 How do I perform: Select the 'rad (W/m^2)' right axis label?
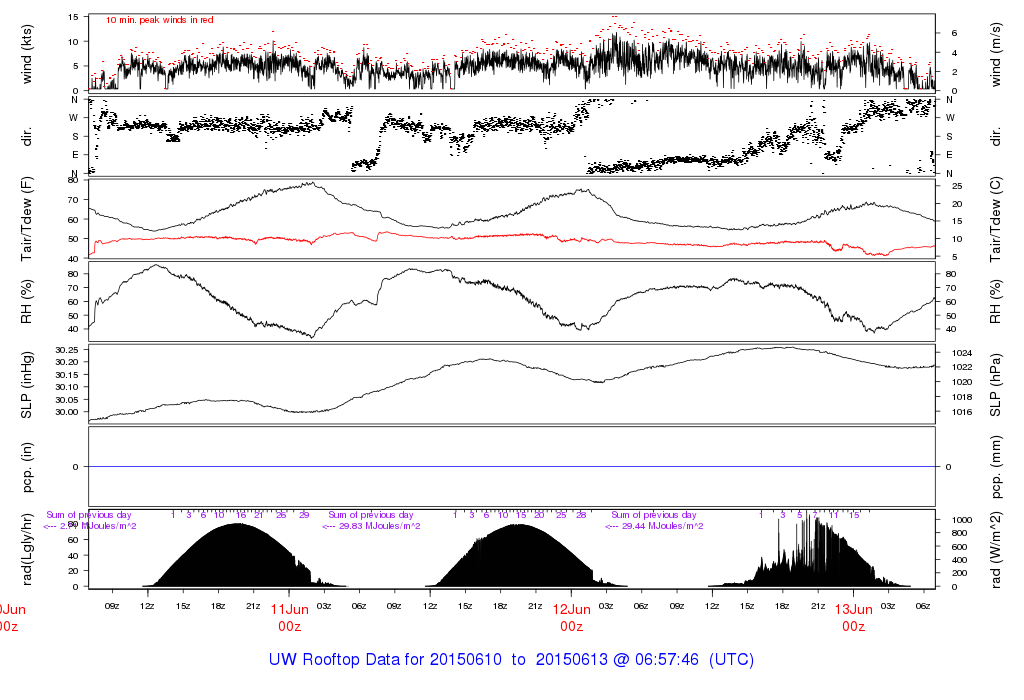coord(995,548)
